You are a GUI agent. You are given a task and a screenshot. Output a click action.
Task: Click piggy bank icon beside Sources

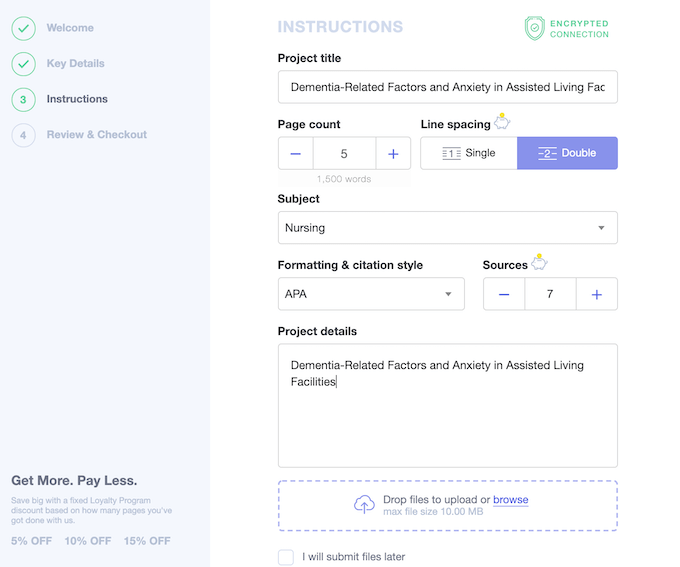[539, 264]
